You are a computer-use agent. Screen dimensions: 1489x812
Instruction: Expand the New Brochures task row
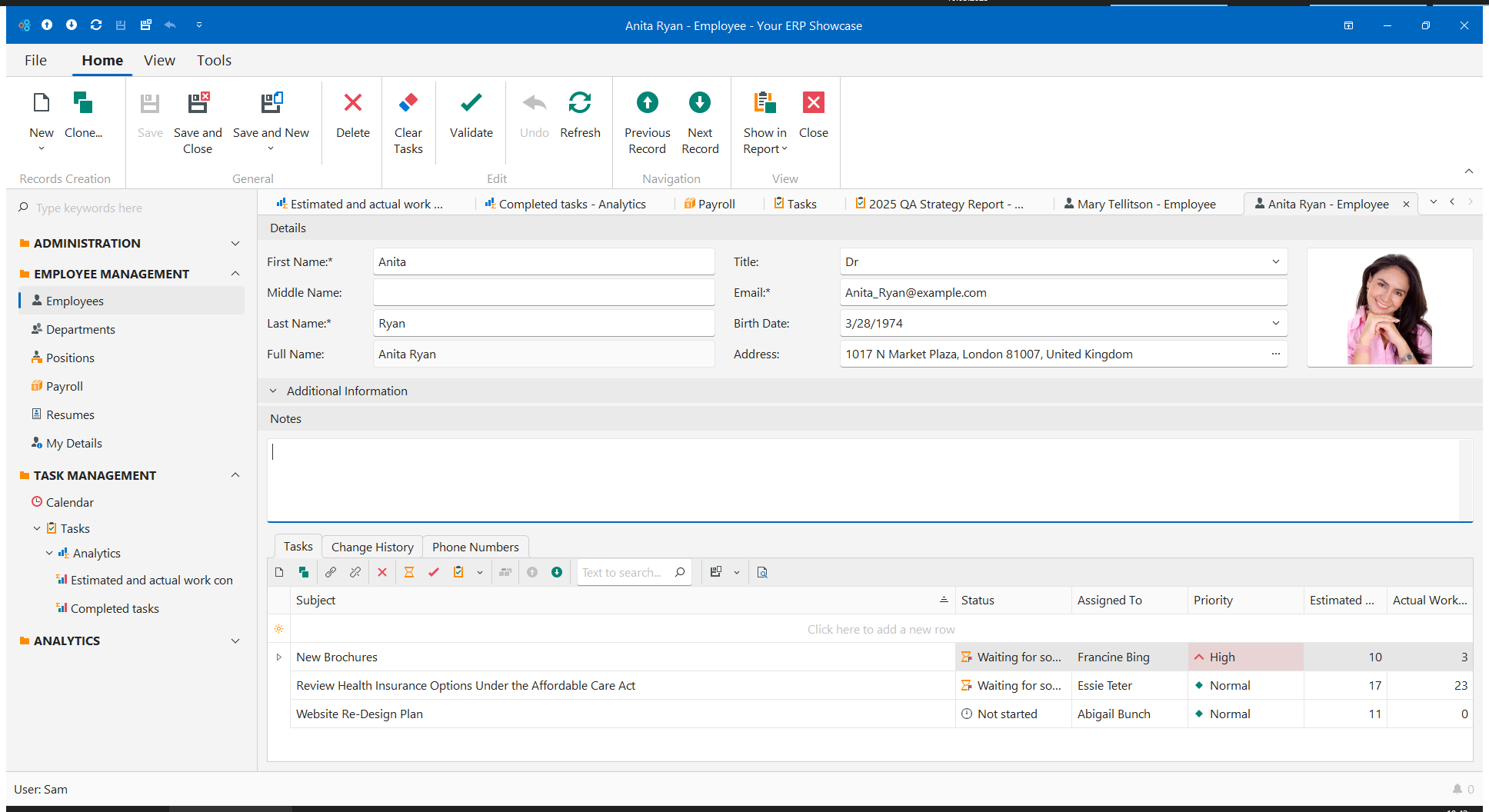(279, 657)
